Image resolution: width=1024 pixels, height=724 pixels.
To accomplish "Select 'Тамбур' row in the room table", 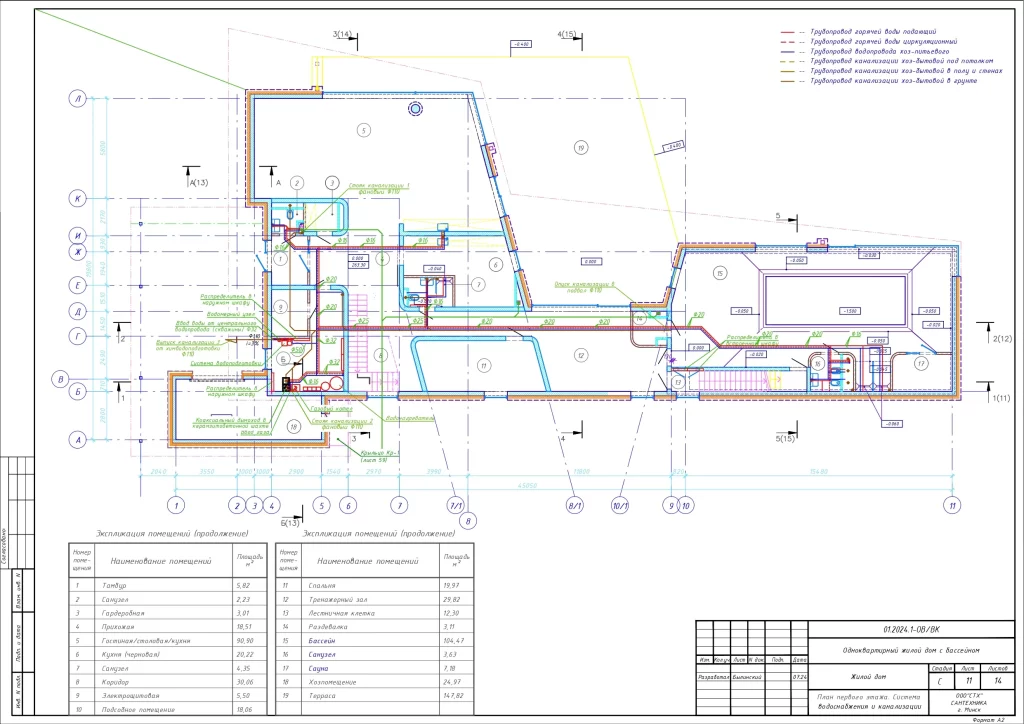I will click(x=115, y=585).
